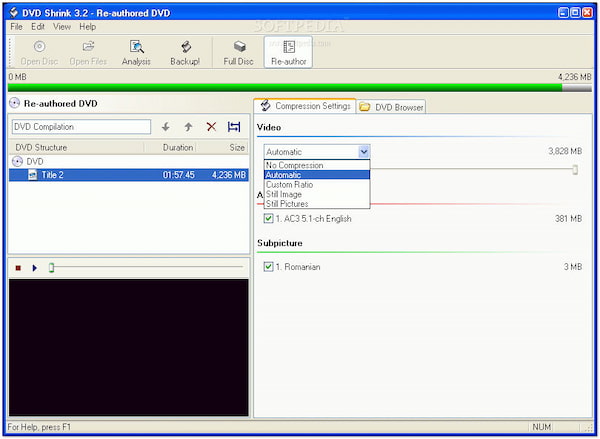Select the Re-author mode button
The image size is (600, 439).
[x=289, y=52]
